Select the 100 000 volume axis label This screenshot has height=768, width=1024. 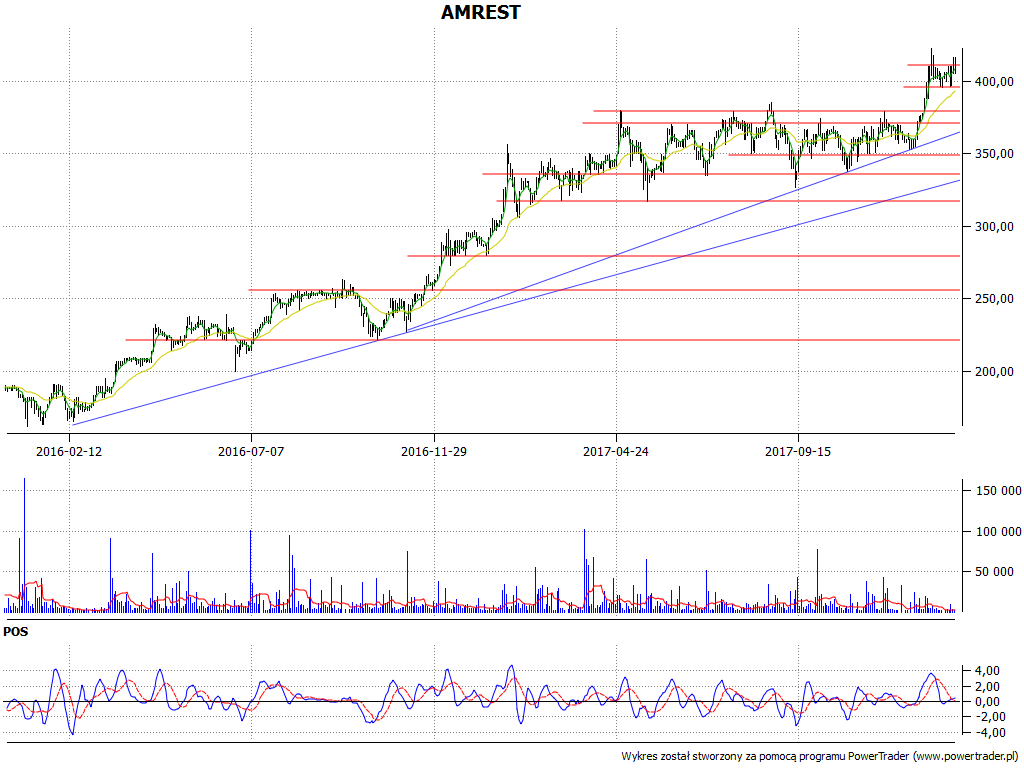999,532
